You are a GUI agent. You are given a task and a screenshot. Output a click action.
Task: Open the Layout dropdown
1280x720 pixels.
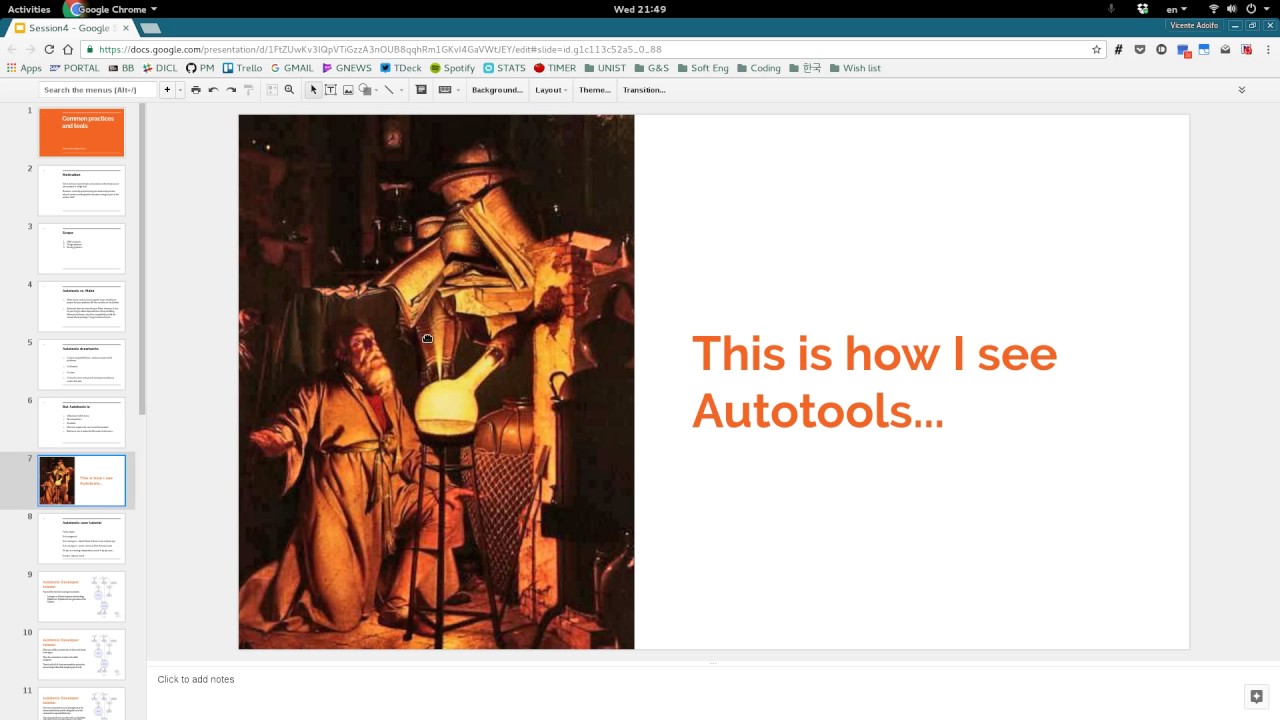551,90
